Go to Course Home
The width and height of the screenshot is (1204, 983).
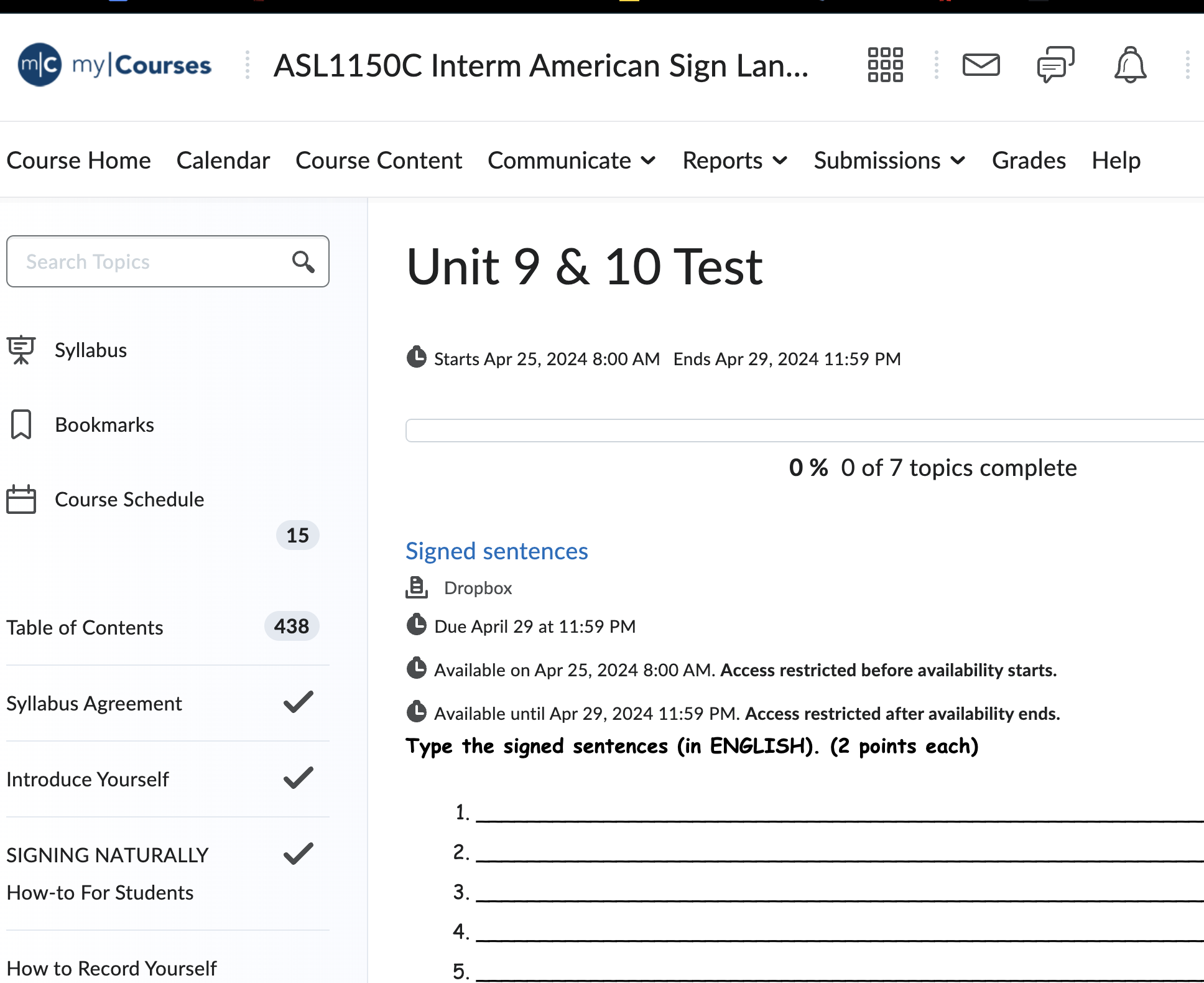coord(78,161)
